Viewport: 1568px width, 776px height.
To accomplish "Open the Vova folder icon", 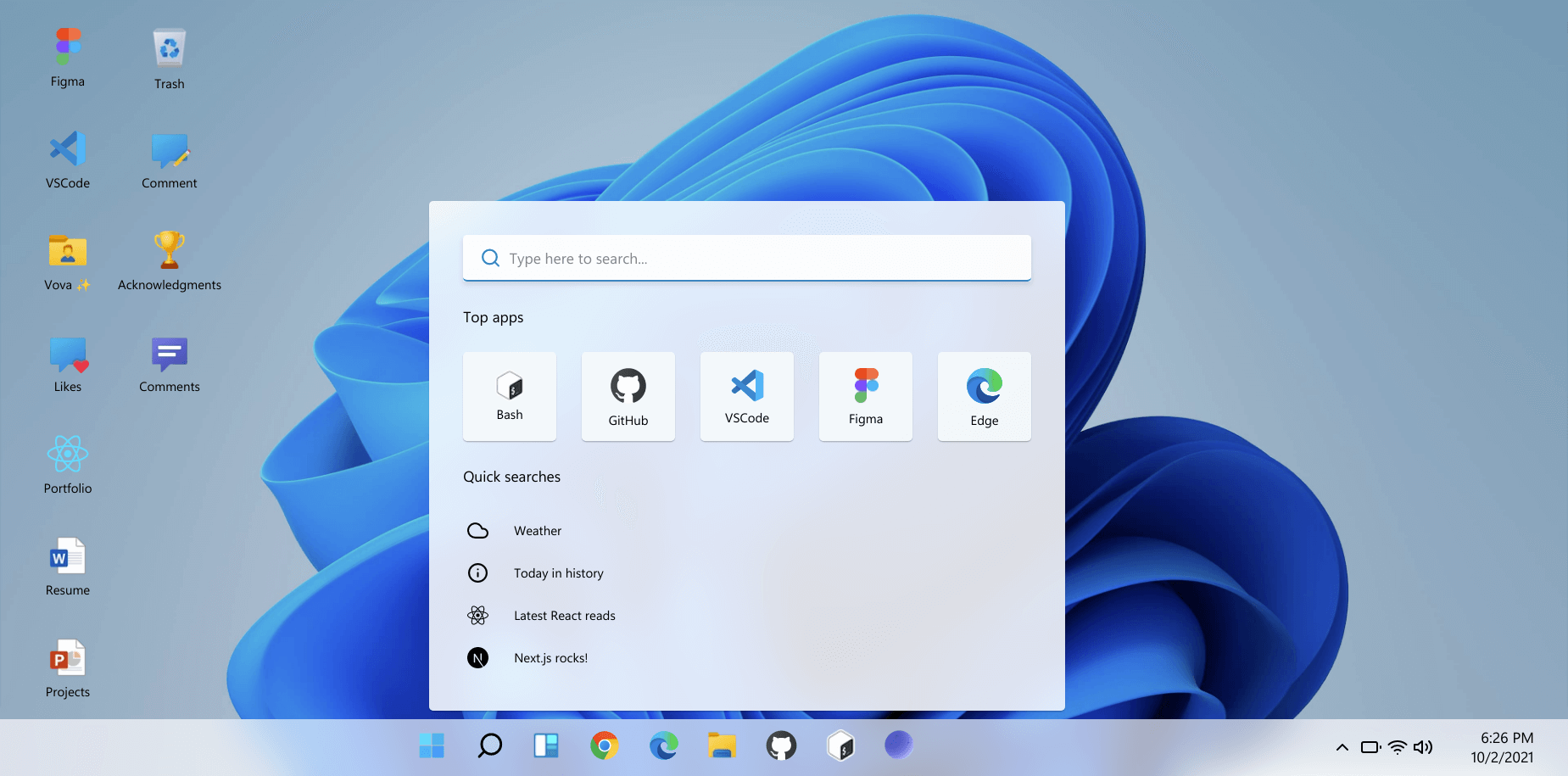I will 68,261.
